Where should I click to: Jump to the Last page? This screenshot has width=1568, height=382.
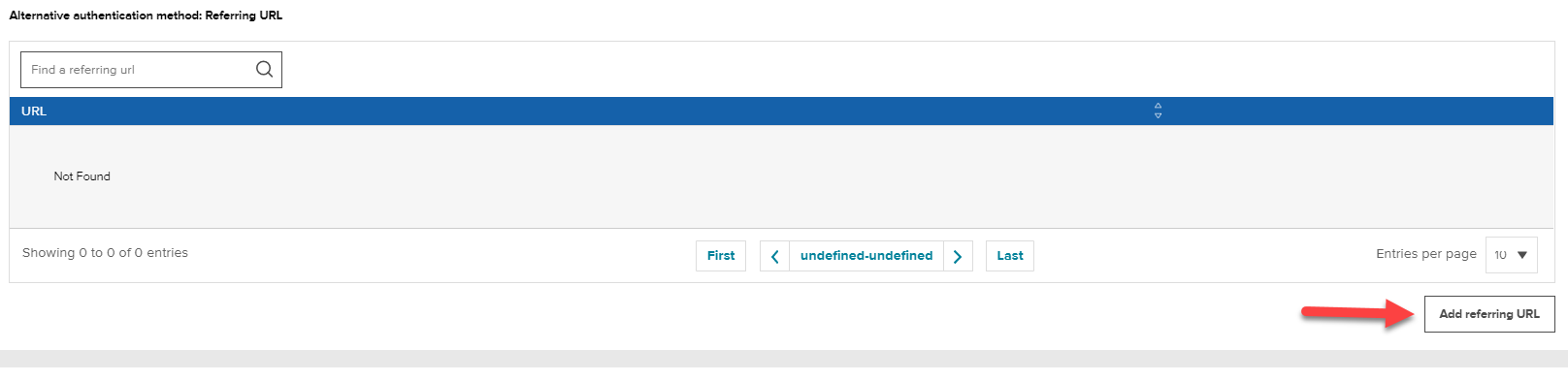point(1010,256)
